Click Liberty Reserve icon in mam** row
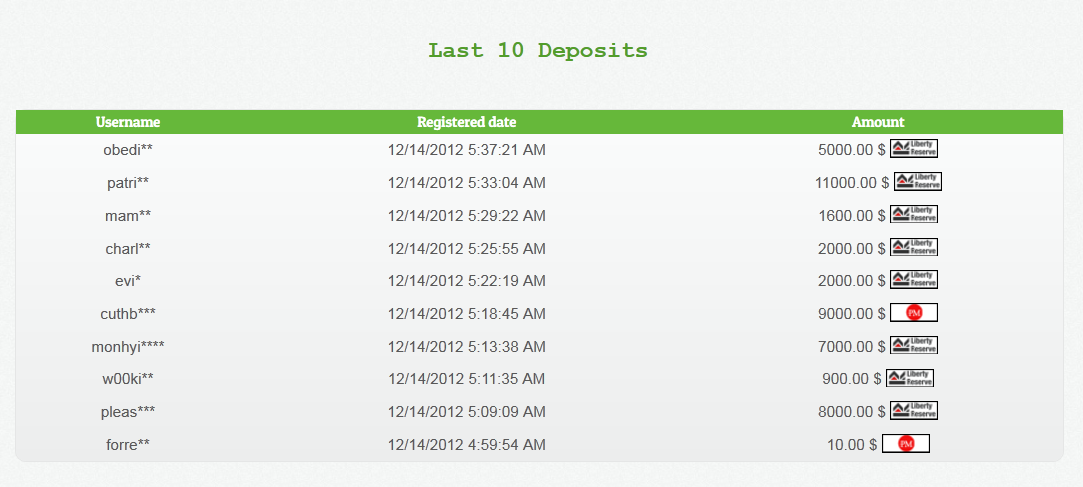This screenshot has height=487, width=1083. pyautogui.click(x=914, y=215)
